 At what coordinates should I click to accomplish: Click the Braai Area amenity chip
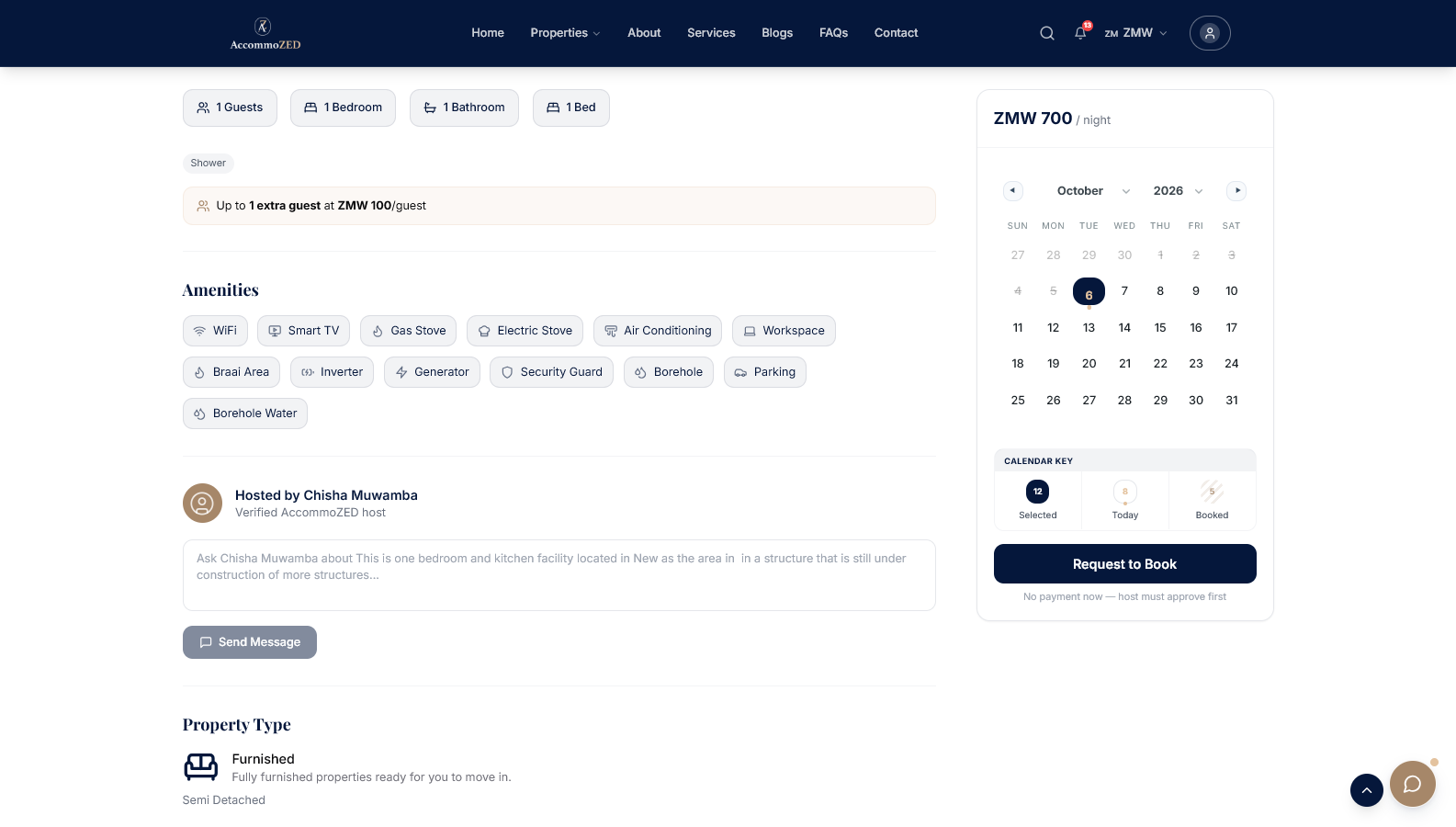[x=231, y=372]
